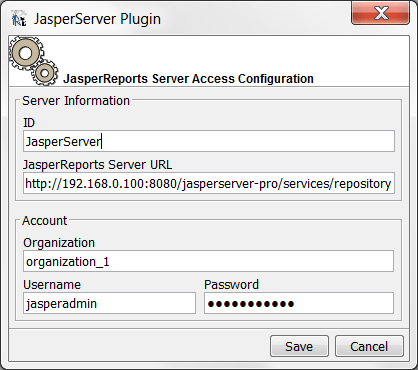The height and width of the screenshot is (370, 418).
Task: Click the masked Password field
Action: pos(299,303)
